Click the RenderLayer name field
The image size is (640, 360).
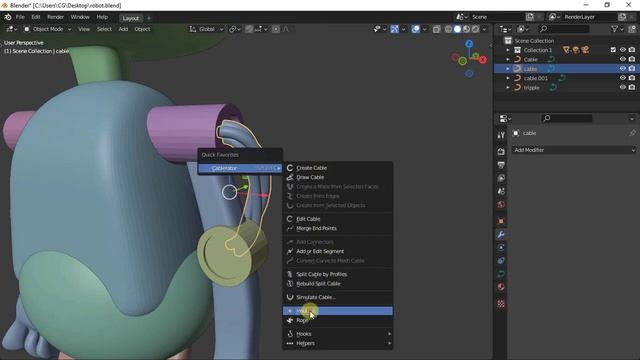pyautogui.click(x=589, y=17)
